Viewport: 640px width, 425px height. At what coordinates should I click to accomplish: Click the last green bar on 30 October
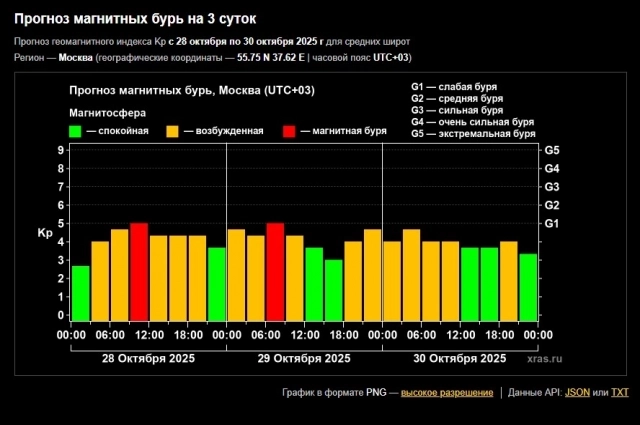528,286
